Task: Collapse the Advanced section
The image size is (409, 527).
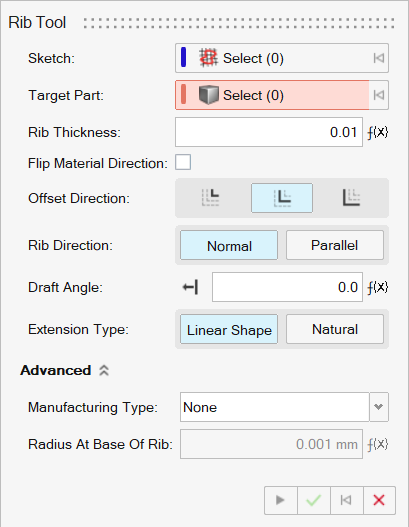Action: point(104,370)
